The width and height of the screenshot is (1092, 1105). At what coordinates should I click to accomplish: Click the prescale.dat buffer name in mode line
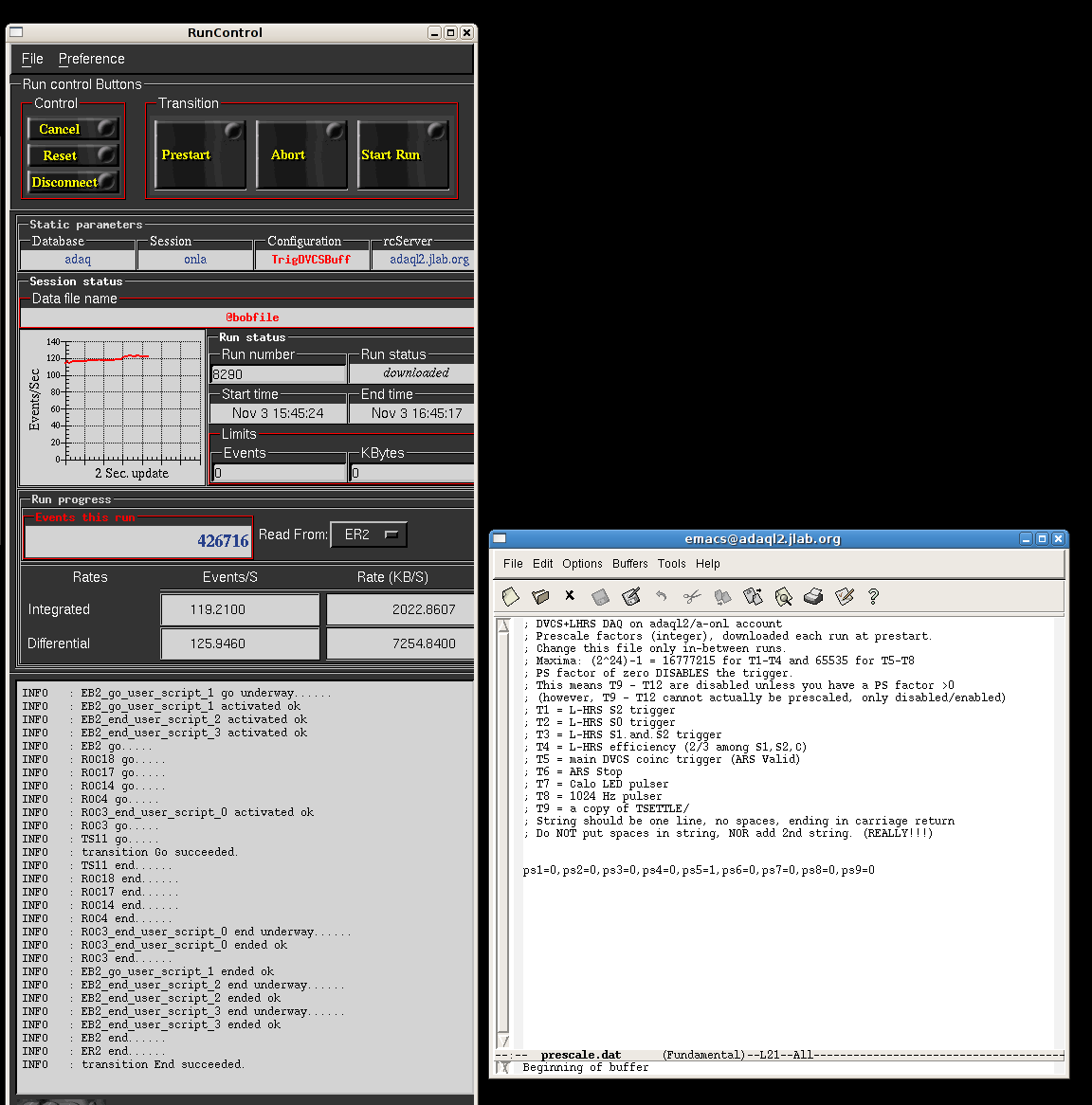[x=581, y=1055]
